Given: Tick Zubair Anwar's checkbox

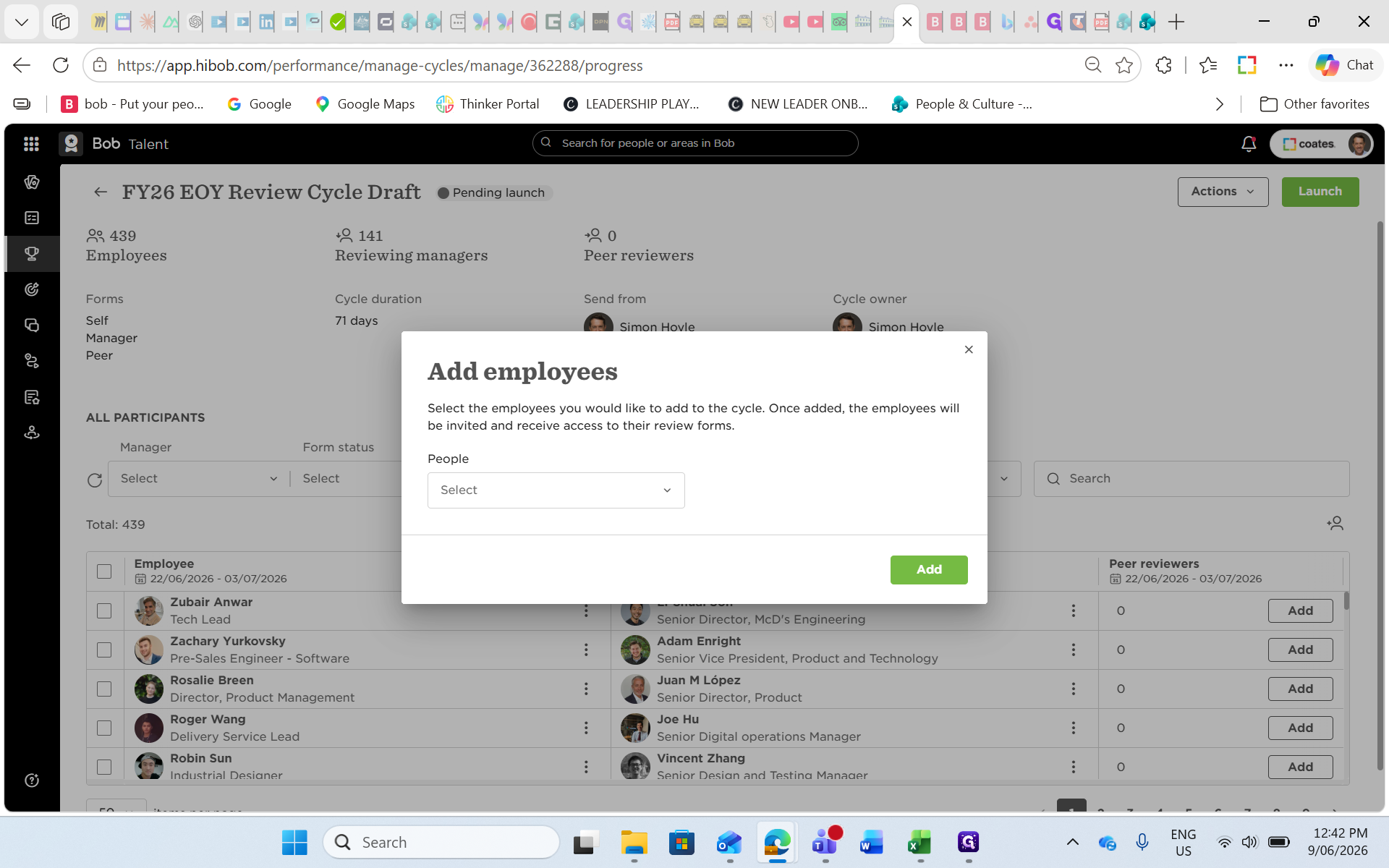Looking at the screenshot, I should pyautogui.click(x=104, y=610).
